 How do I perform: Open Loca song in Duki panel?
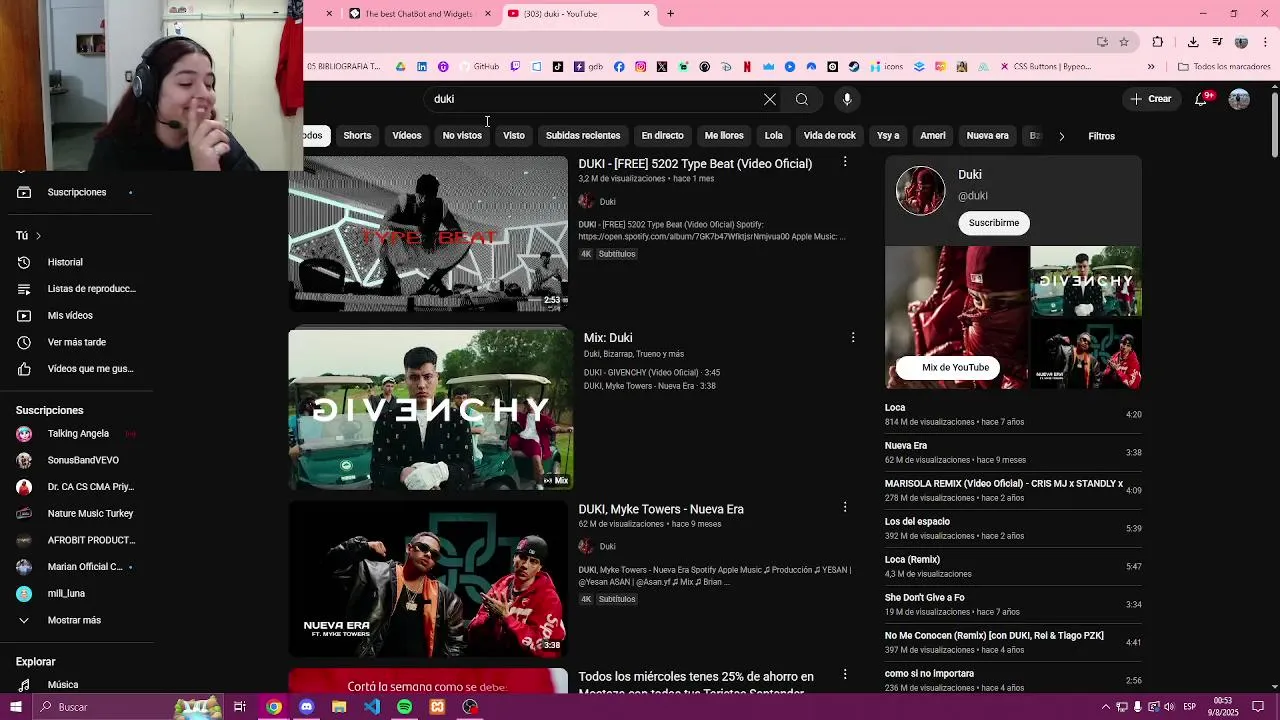(x=895, y=408)
